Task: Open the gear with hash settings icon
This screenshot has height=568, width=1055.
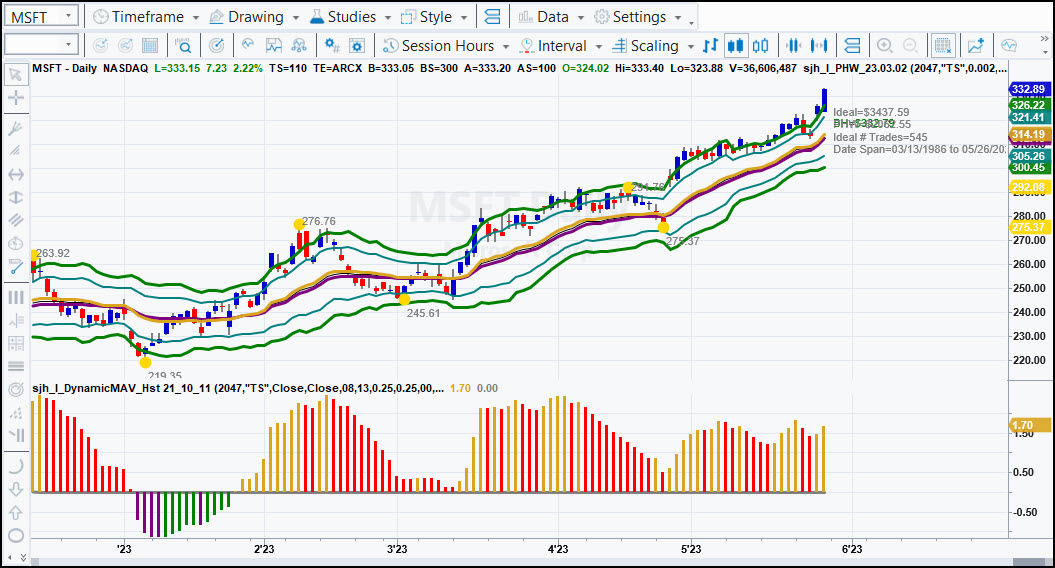Action: [332, 45]
